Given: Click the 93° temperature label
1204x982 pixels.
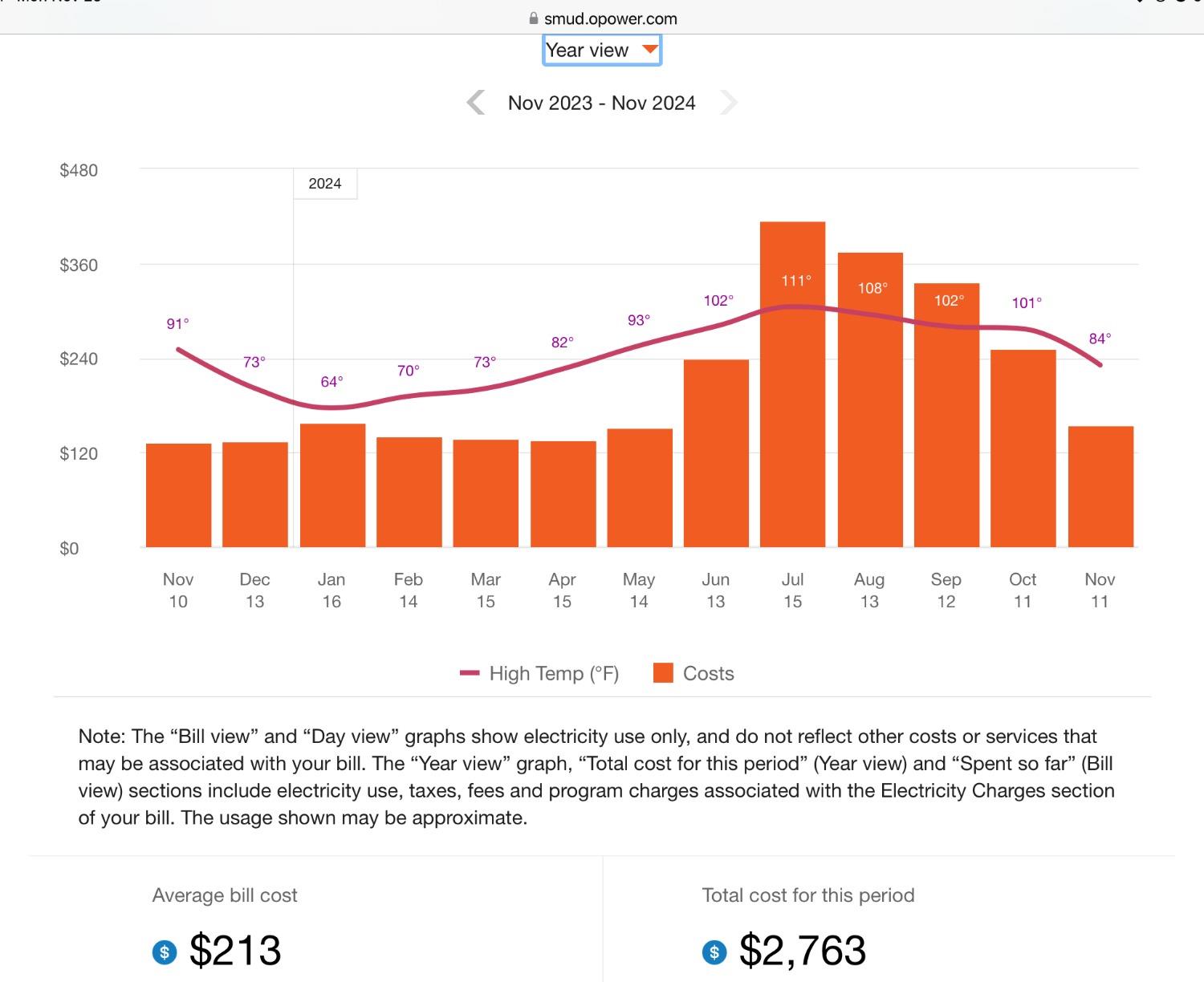Looking at the screenshot, I should point(639,320).
